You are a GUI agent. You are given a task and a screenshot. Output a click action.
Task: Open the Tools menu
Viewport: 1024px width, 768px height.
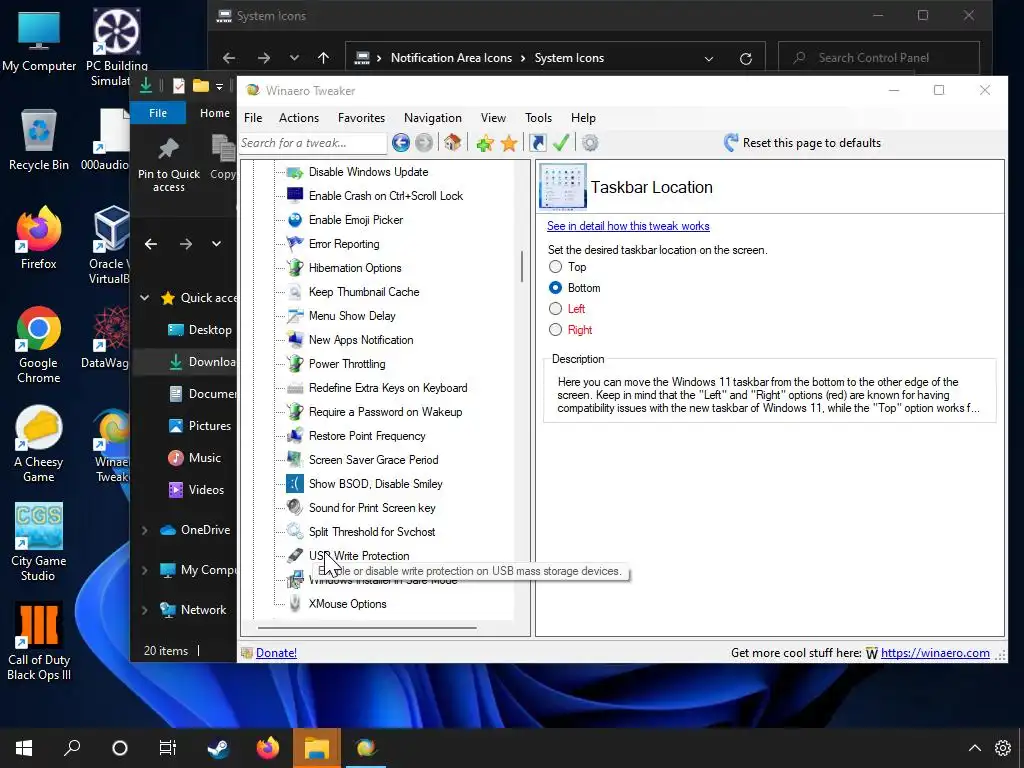click(x=538, y=118)
